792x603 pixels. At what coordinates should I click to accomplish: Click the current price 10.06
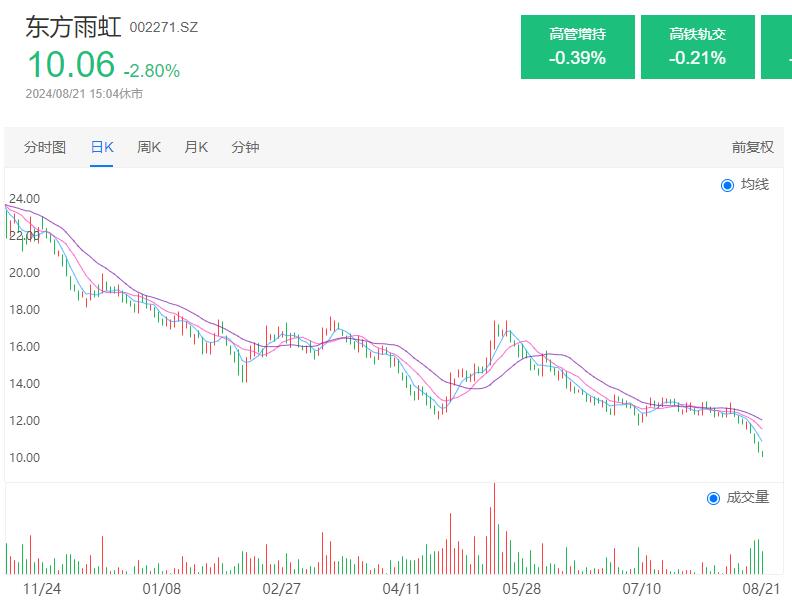(71, 65)
